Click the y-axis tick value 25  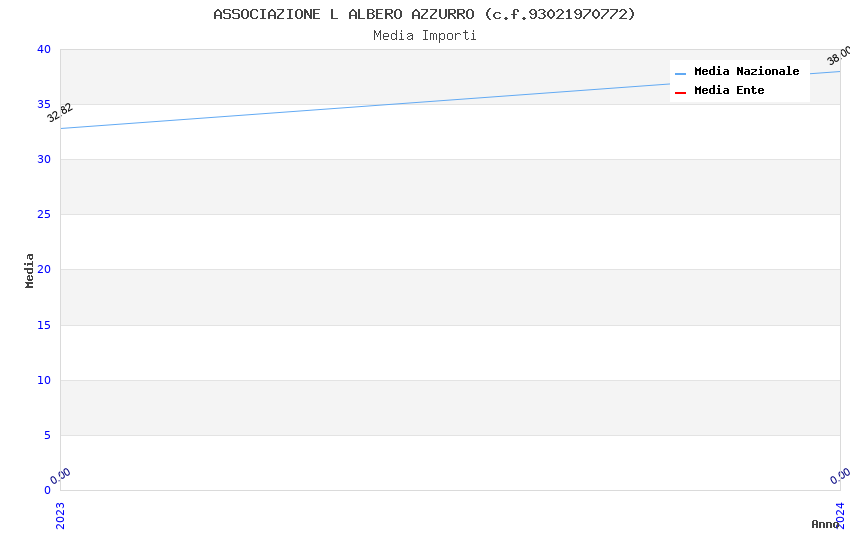click(x=44, y=215)
